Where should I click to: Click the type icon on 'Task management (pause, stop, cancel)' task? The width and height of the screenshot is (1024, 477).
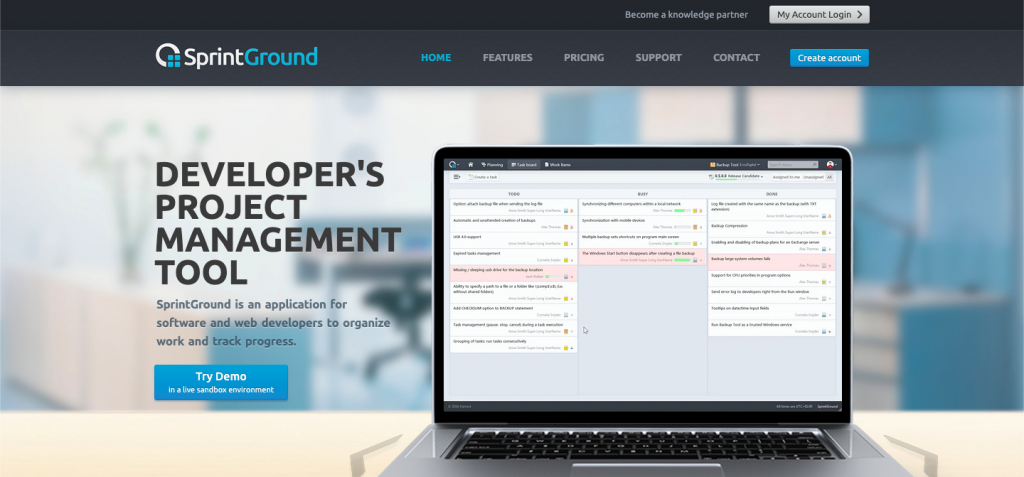pyautogui.click(x=566, y=331)
